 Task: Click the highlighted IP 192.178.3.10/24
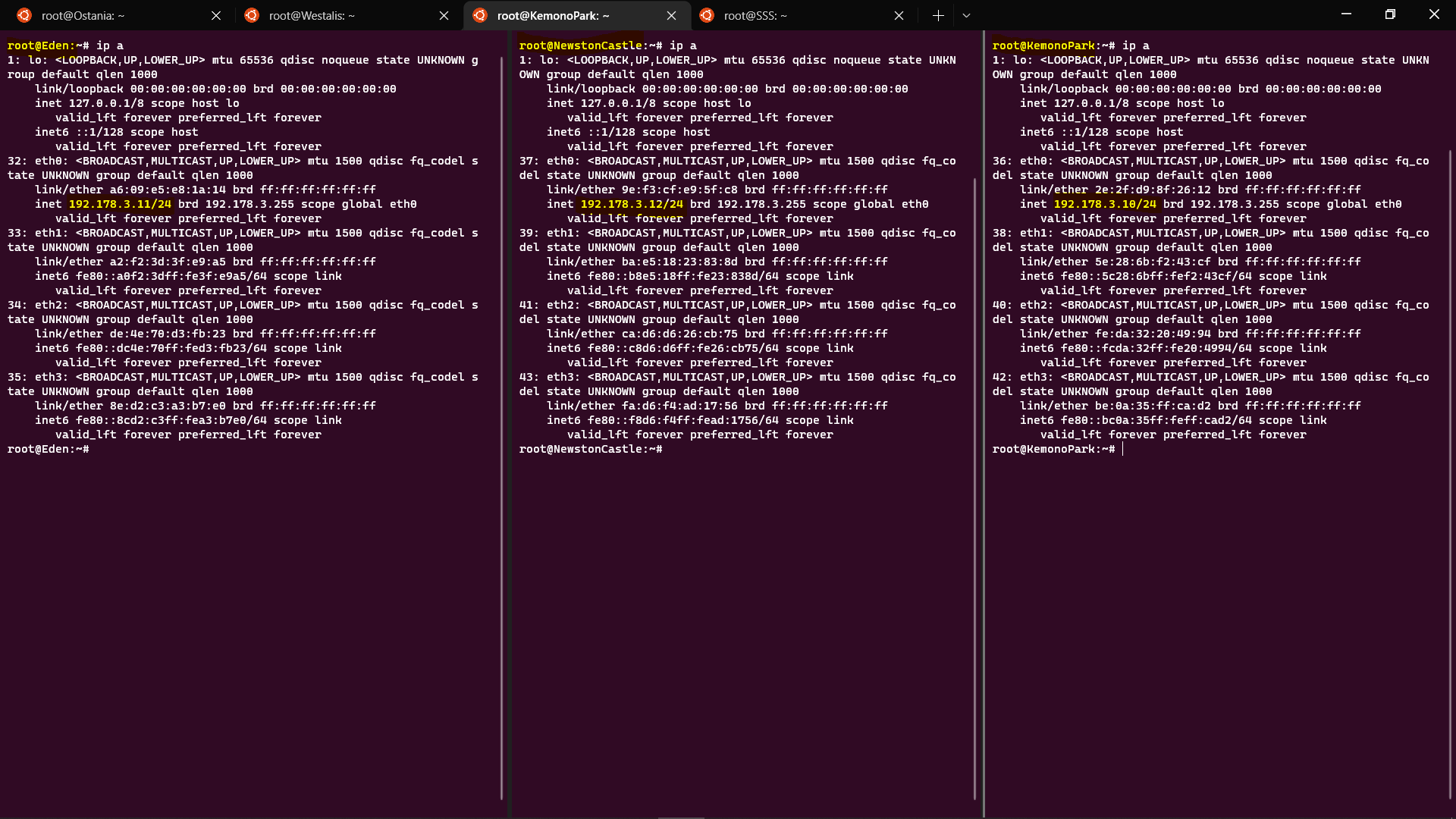click(1105, 204)
